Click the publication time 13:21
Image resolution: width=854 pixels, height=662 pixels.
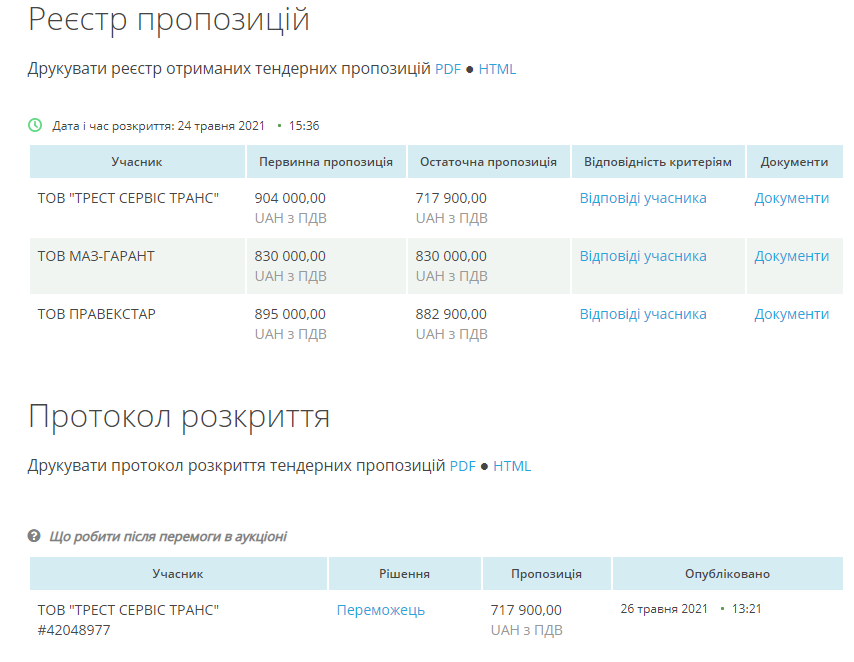pos(747,609)
